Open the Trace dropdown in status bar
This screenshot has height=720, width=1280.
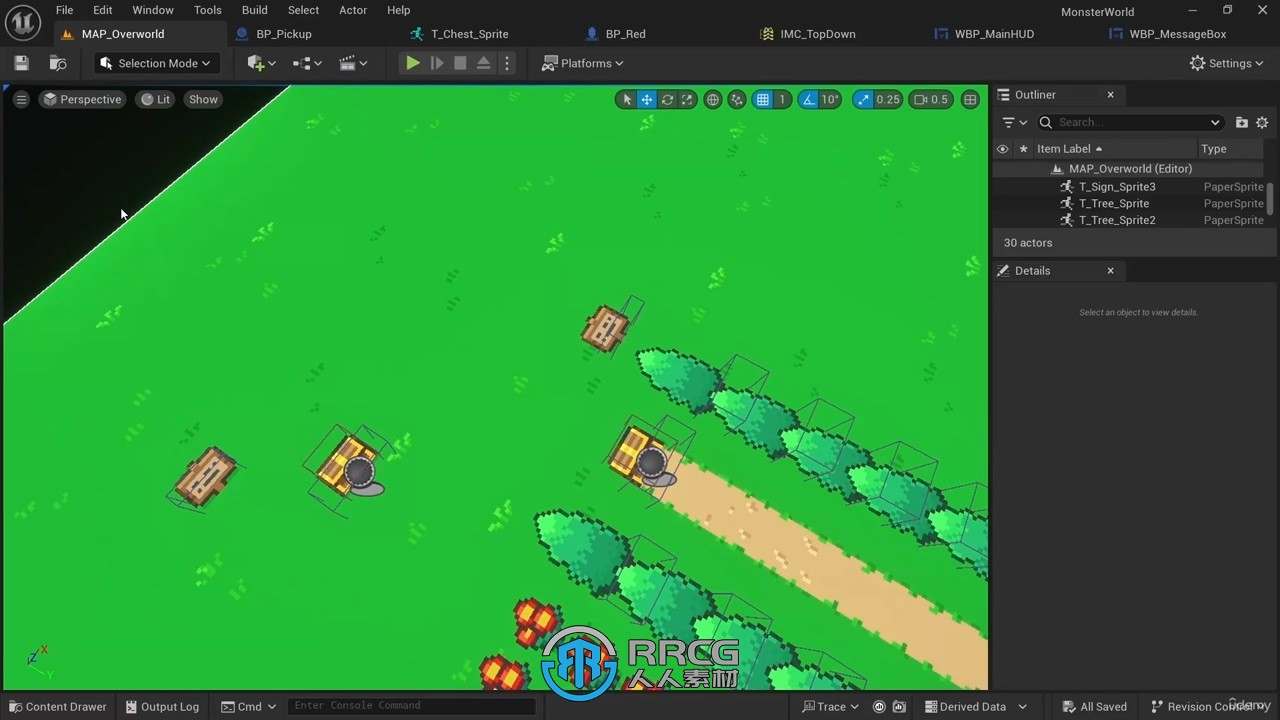click(830, 706)
